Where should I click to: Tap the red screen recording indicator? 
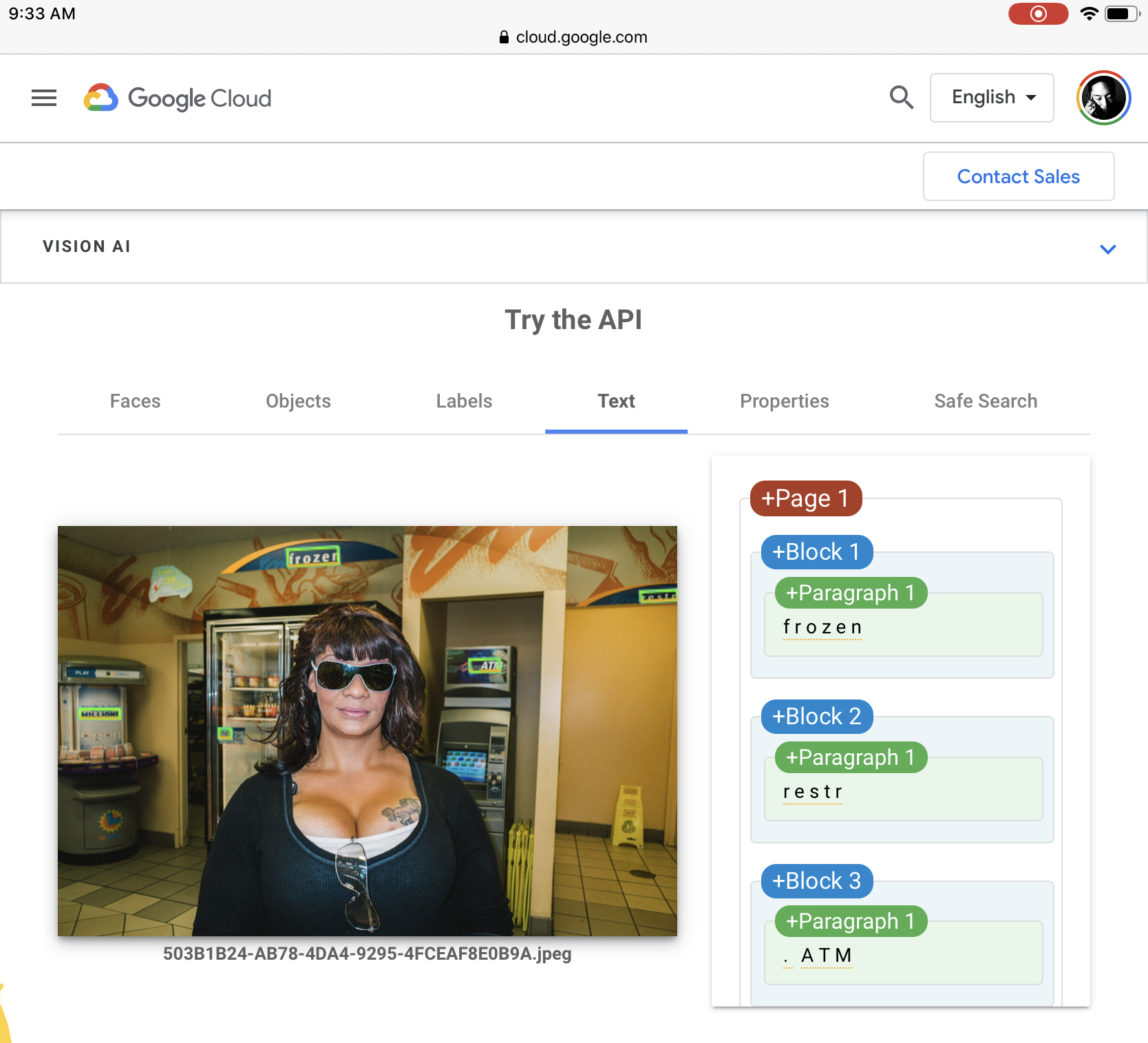point(1038,14)
